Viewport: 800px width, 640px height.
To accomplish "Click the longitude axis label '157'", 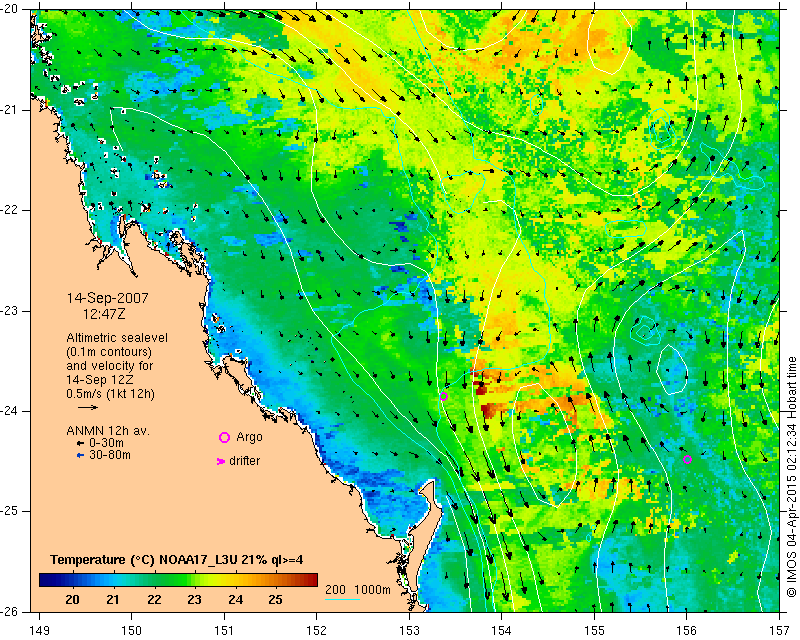I will click(x=779, y=631).
